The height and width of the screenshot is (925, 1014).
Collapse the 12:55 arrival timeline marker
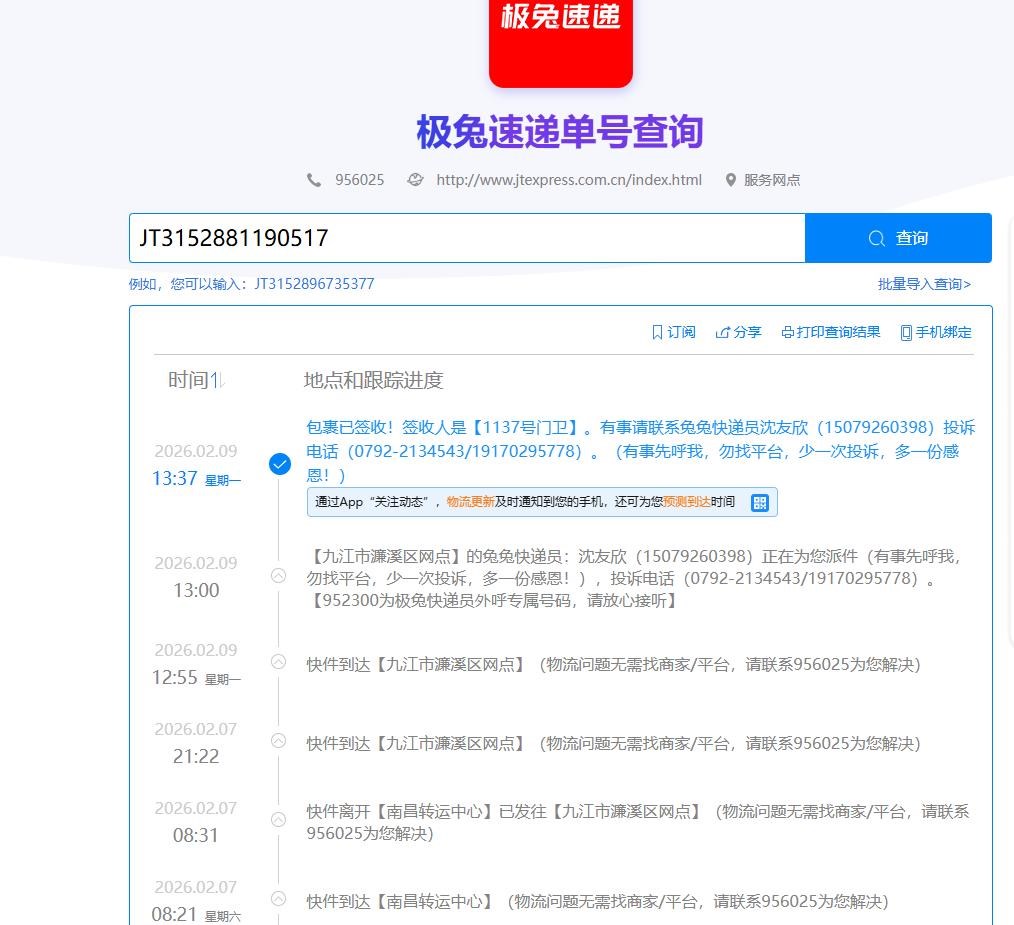(x=279, y=662)
